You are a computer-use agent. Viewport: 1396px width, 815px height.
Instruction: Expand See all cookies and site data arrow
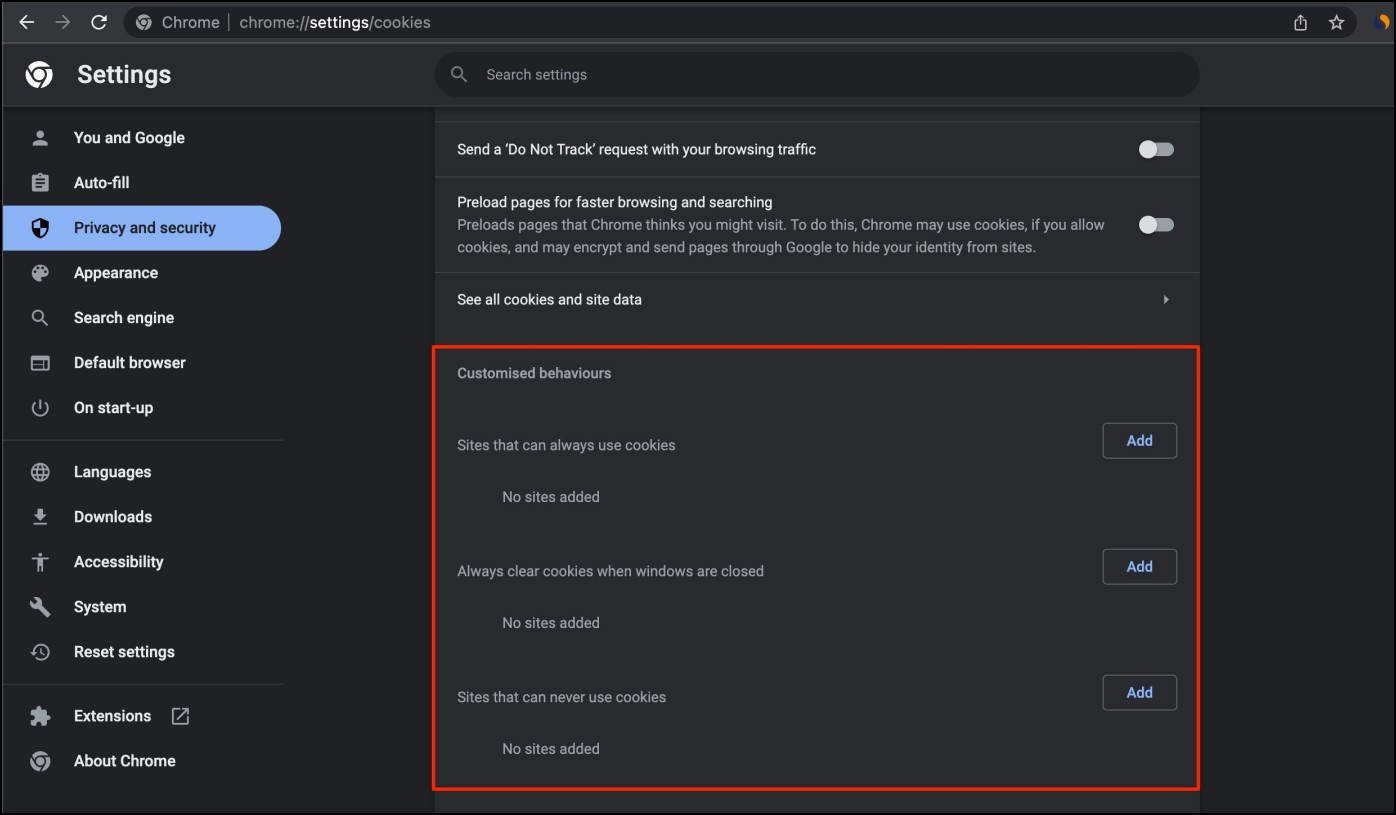(x=1166, y=300)
